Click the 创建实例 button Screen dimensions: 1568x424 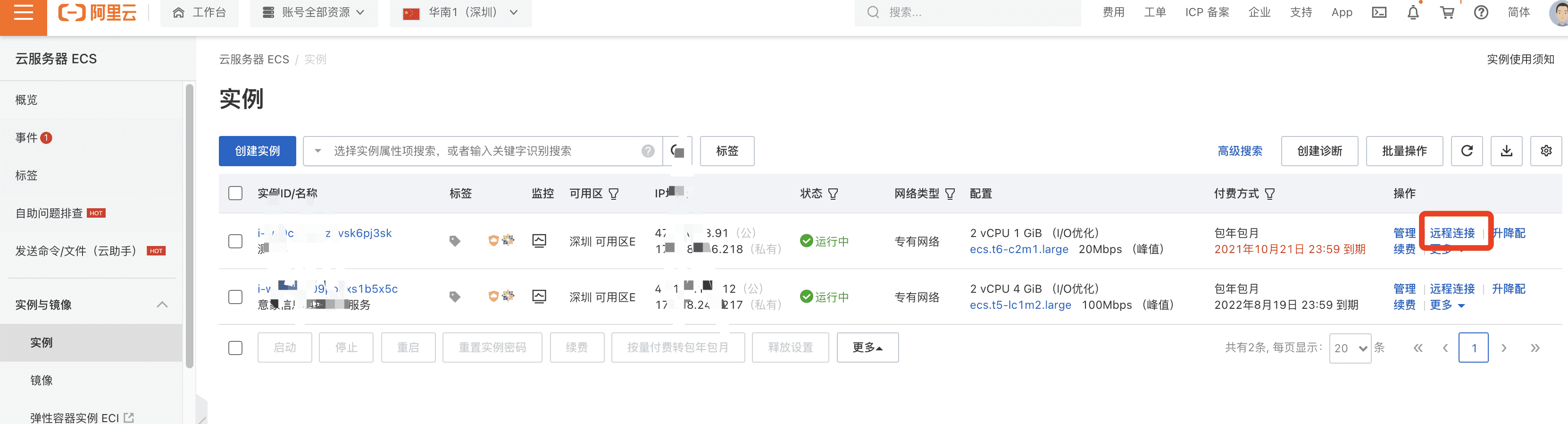(257, 151)
